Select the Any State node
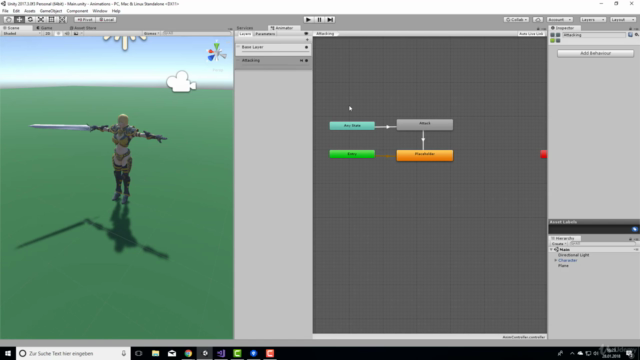This screenshot has height=360, width=640. coord(352,126)
